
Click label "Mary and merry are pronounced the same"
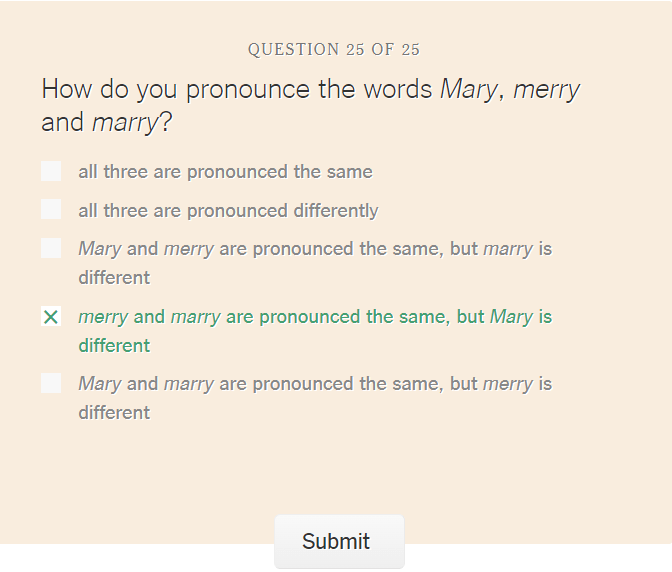click(261, 249)
